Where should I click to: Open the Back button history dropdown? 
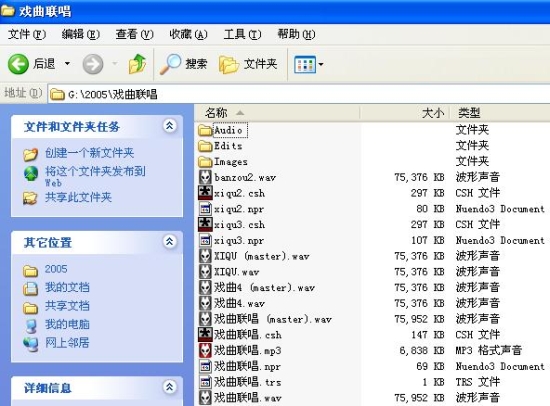tap(67, 64)
